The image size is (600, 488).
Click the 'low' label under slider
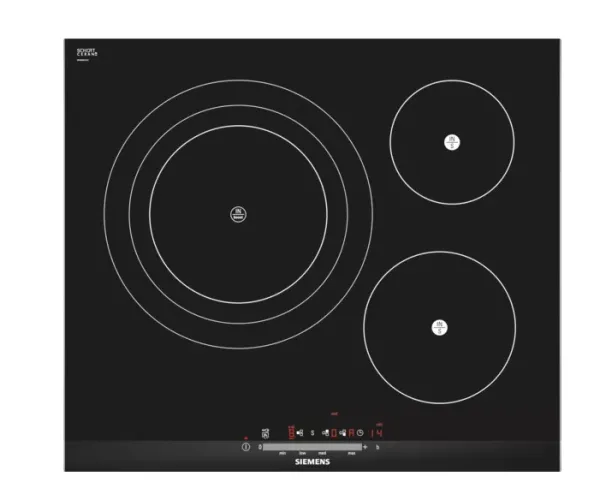tap(302, 453)
